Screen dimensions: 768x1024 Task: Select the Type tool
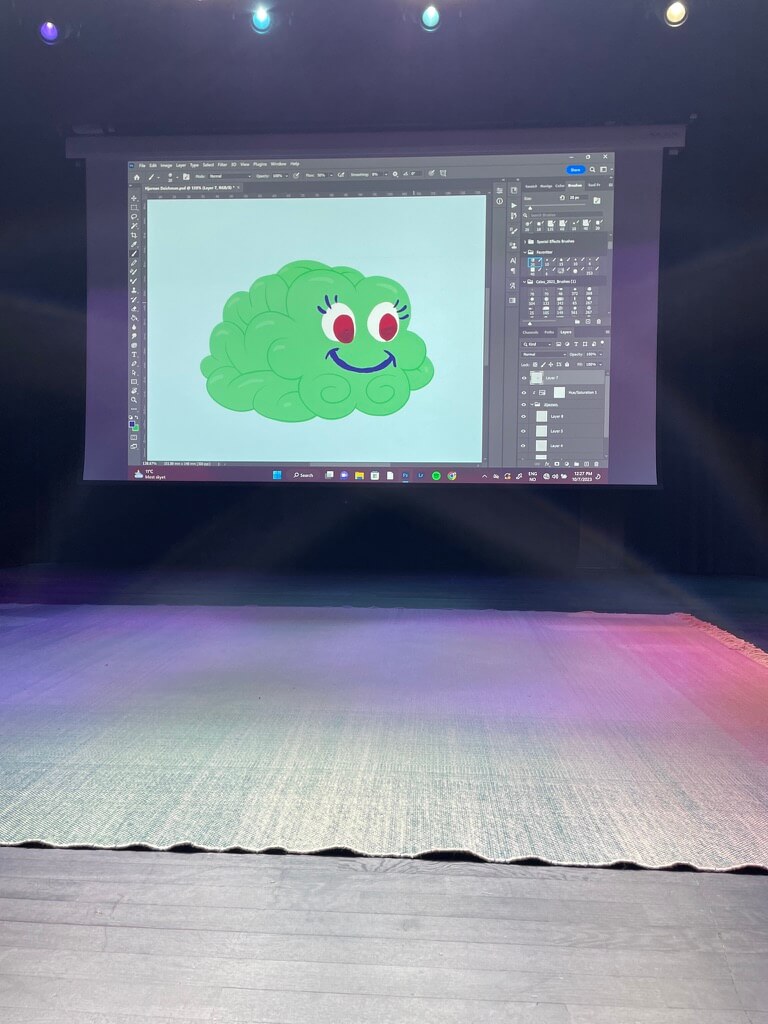(134, 354)
